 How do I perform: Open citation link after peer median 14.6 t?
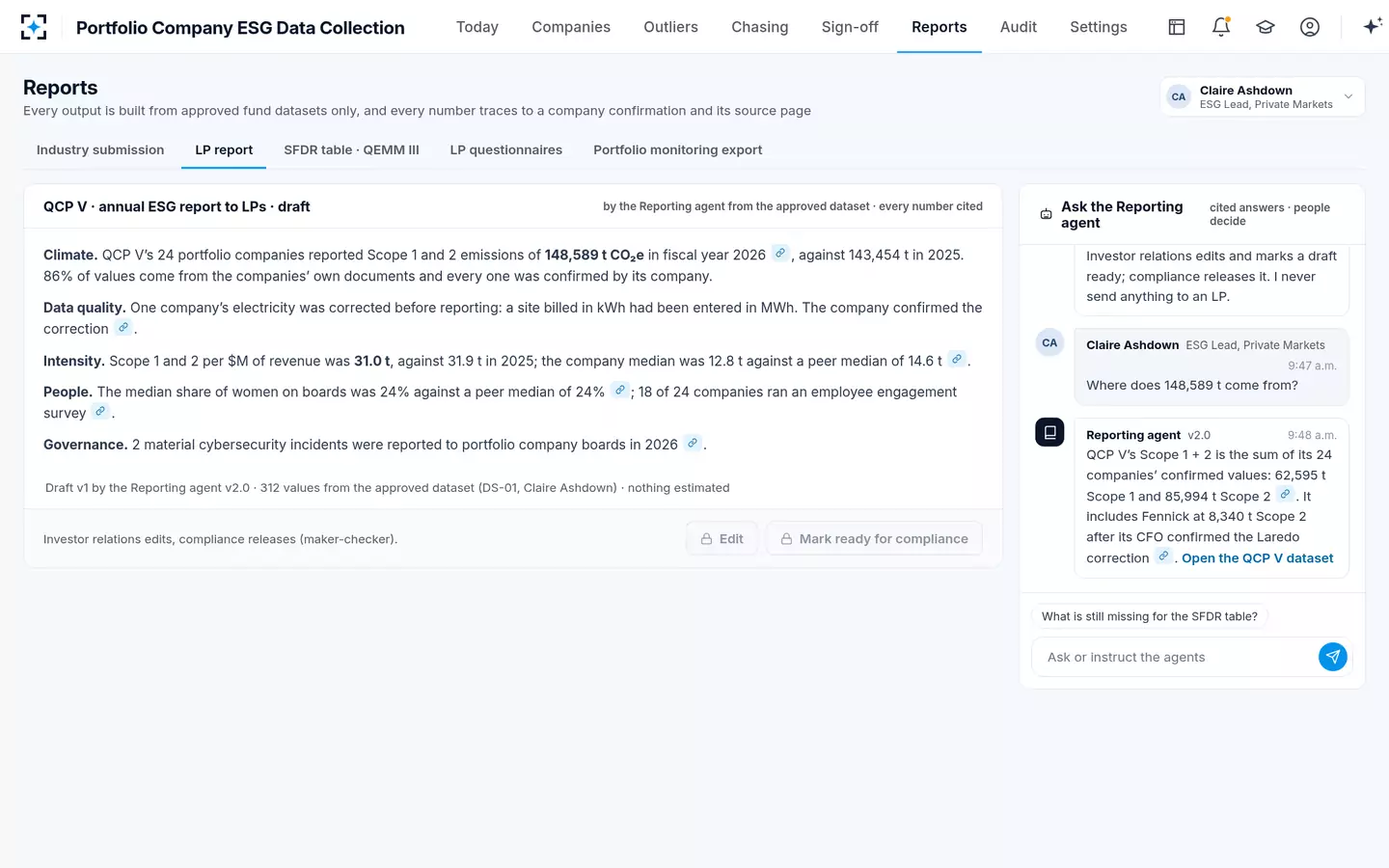click(957, 360)
